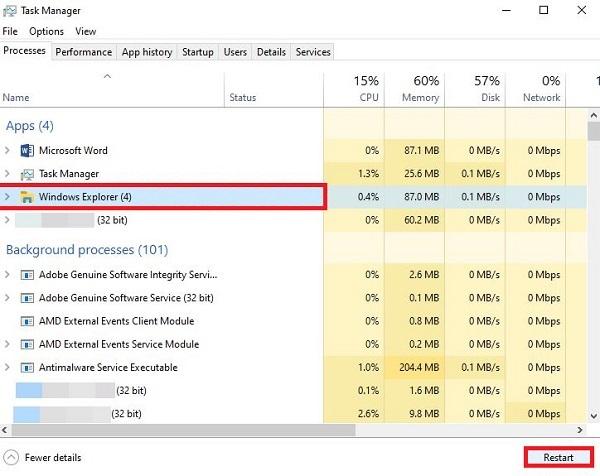This screenshot has width=600, height=476.
Task: Click the 204.4 MB memory value
Action: [x=419, y=368]
